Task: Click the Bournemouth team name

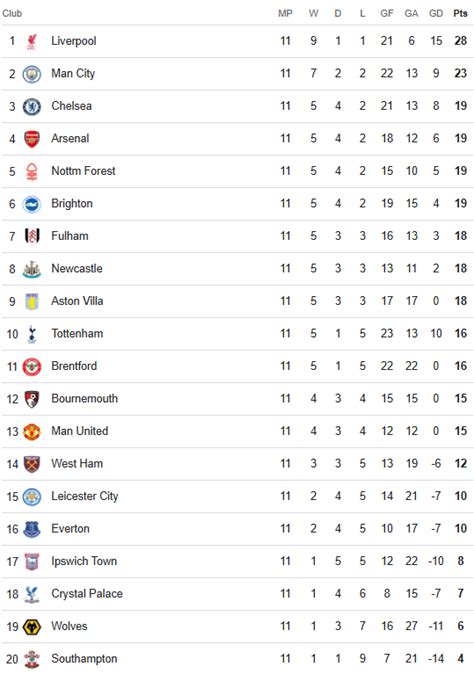Action: 85,398
